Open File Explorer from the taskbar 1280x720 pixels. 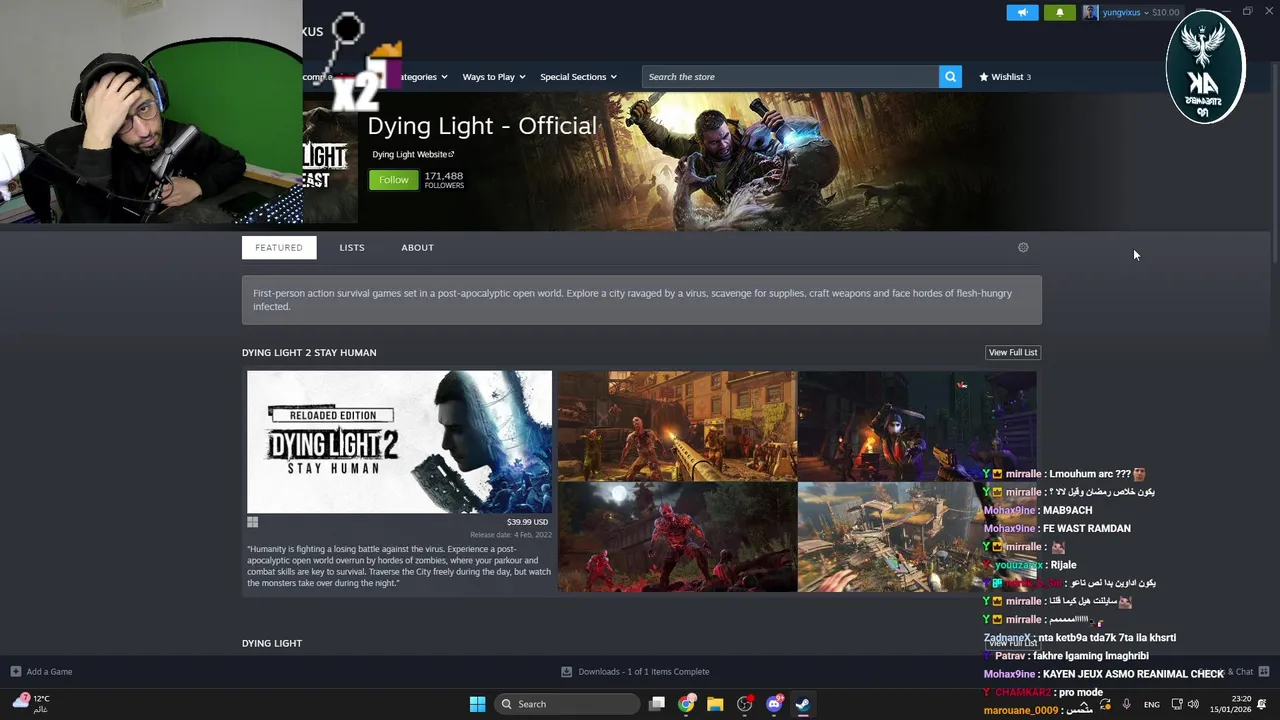[715, 704]
